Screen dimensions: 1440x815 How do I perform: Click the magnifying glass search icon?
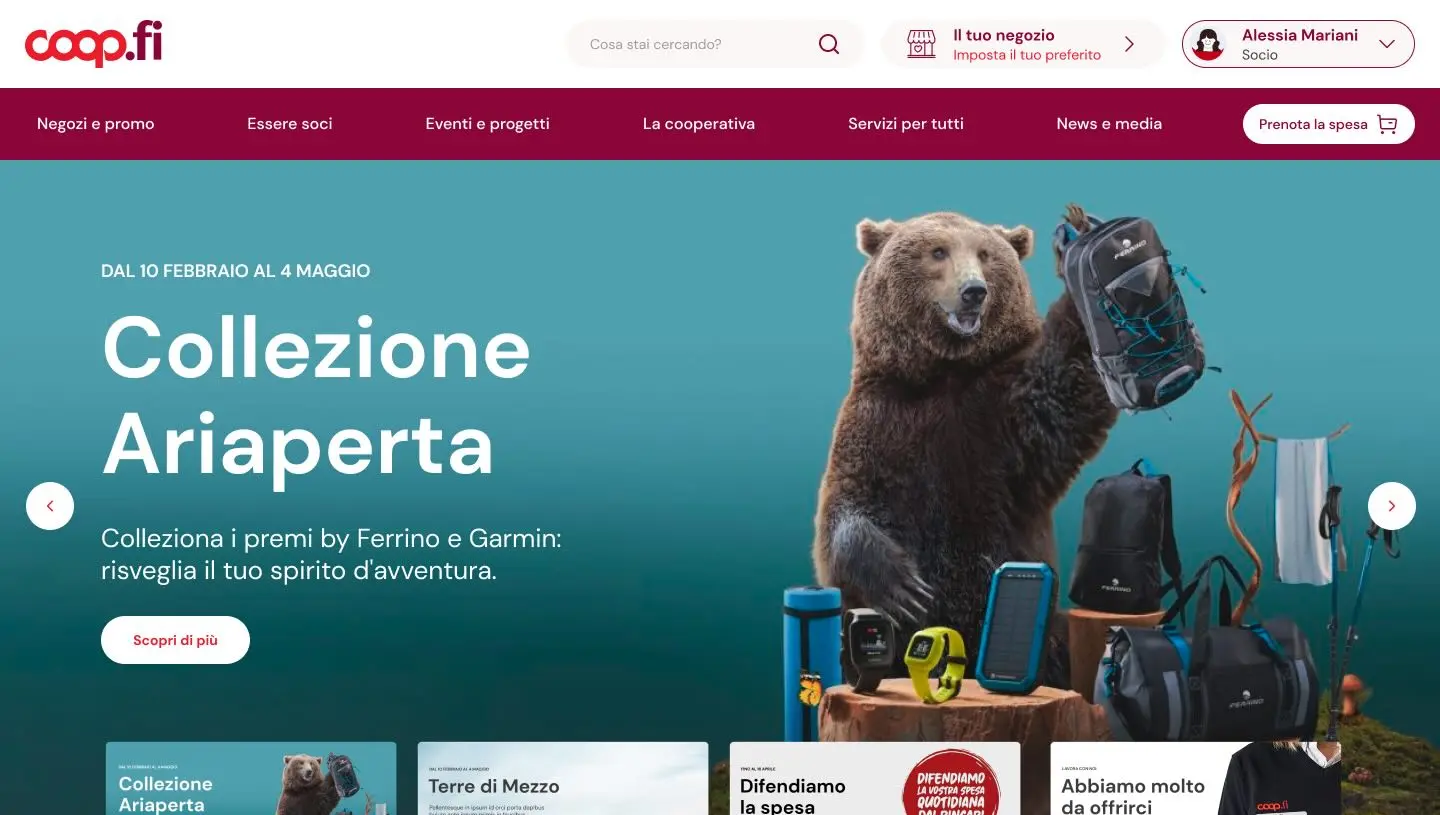click(x=829, y=44)
